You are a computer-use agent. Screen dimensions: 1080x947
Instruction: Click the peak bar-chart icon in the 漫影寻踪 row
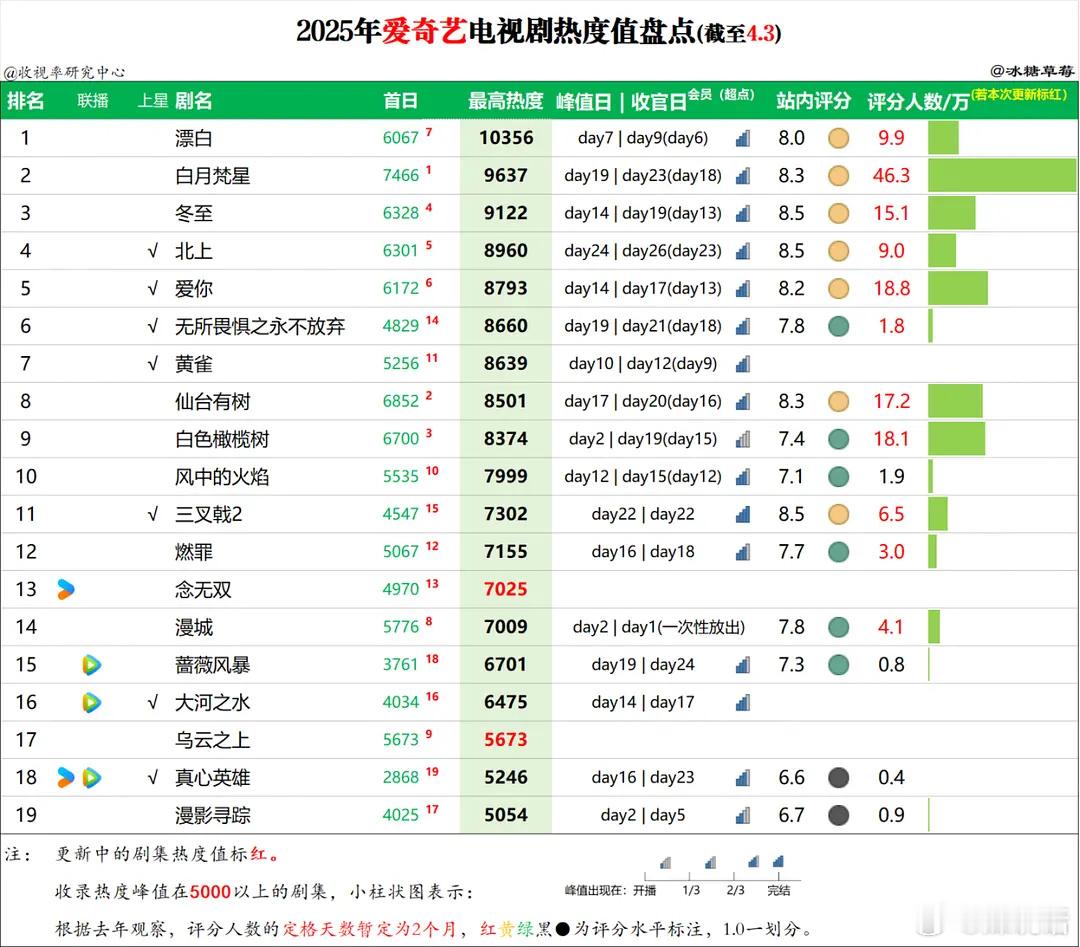(742, 815)
